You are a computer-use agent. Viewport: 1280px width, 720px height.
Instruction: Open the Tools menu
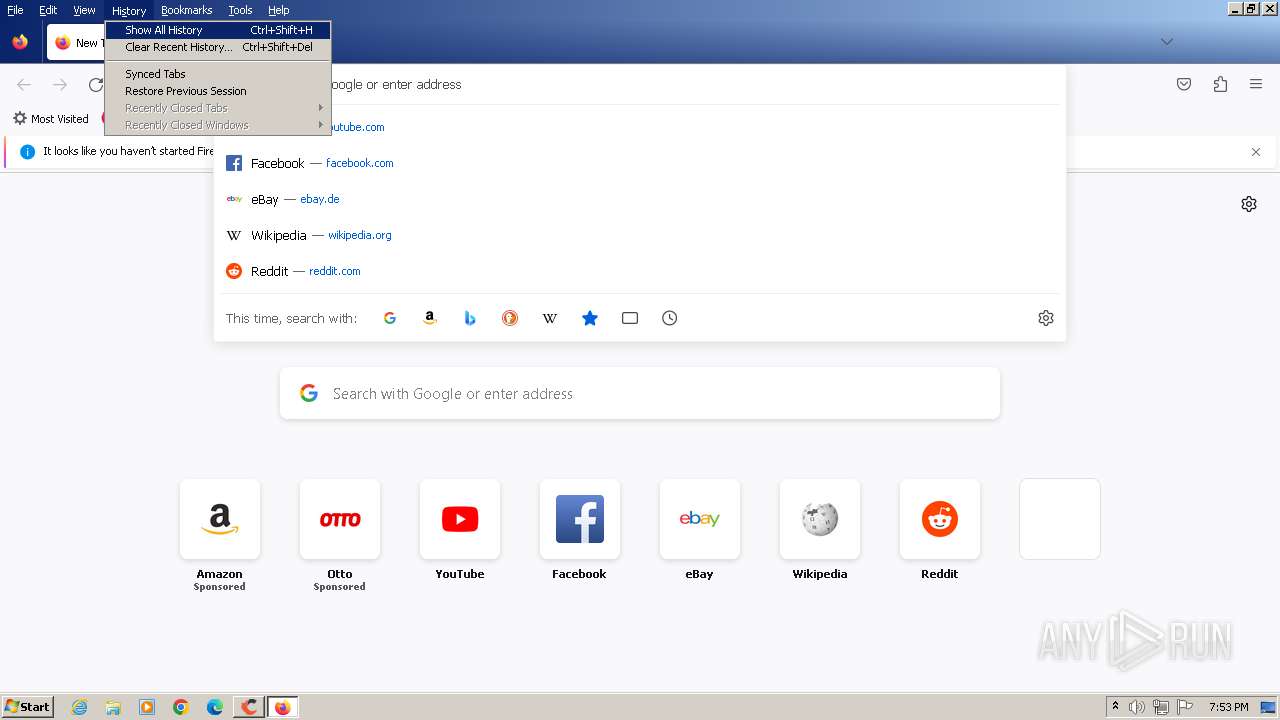tap(240, 10)
